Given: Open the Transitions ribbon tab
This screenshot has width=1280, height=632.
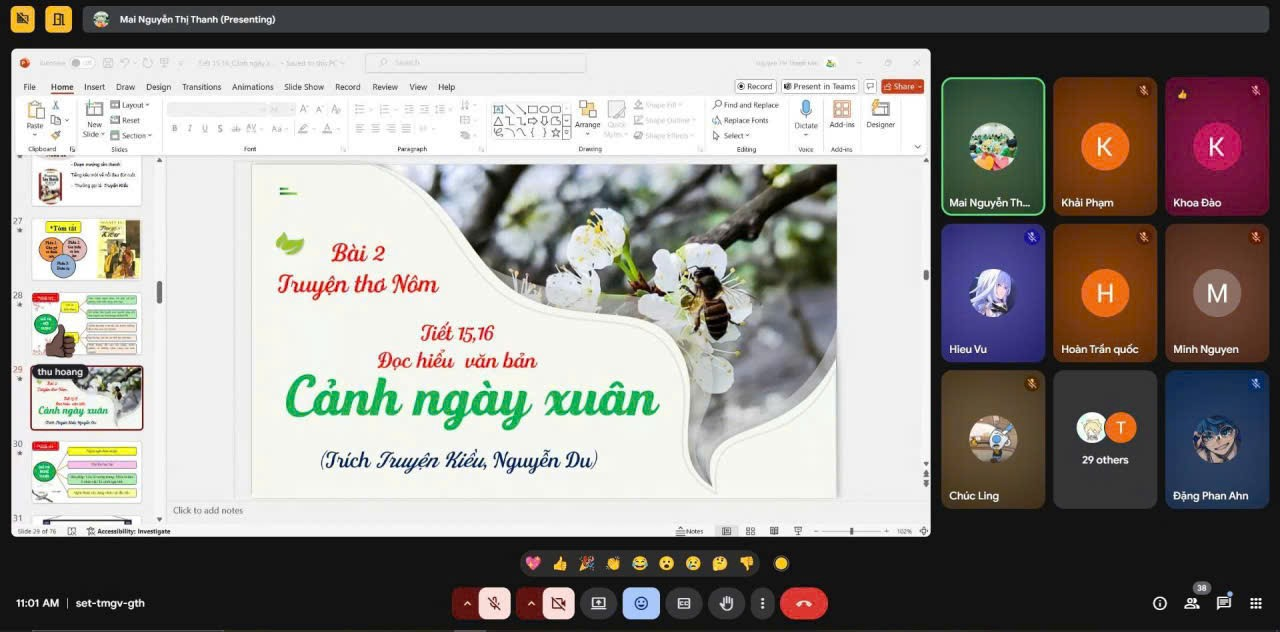Looking at the screenshot, I should point(201,87).
